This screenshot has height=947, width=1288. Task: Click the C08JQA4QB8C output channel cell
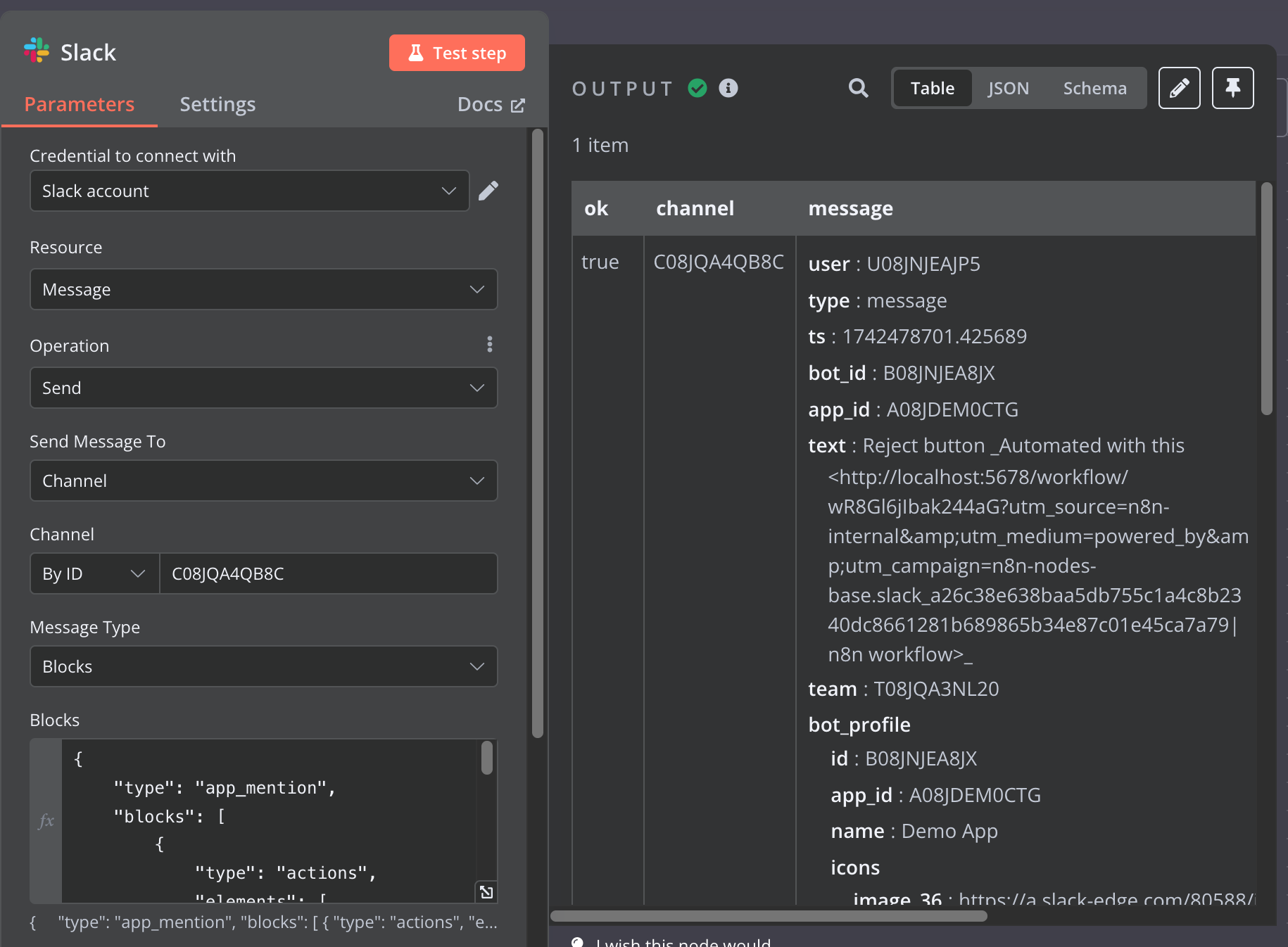point(719,262)
